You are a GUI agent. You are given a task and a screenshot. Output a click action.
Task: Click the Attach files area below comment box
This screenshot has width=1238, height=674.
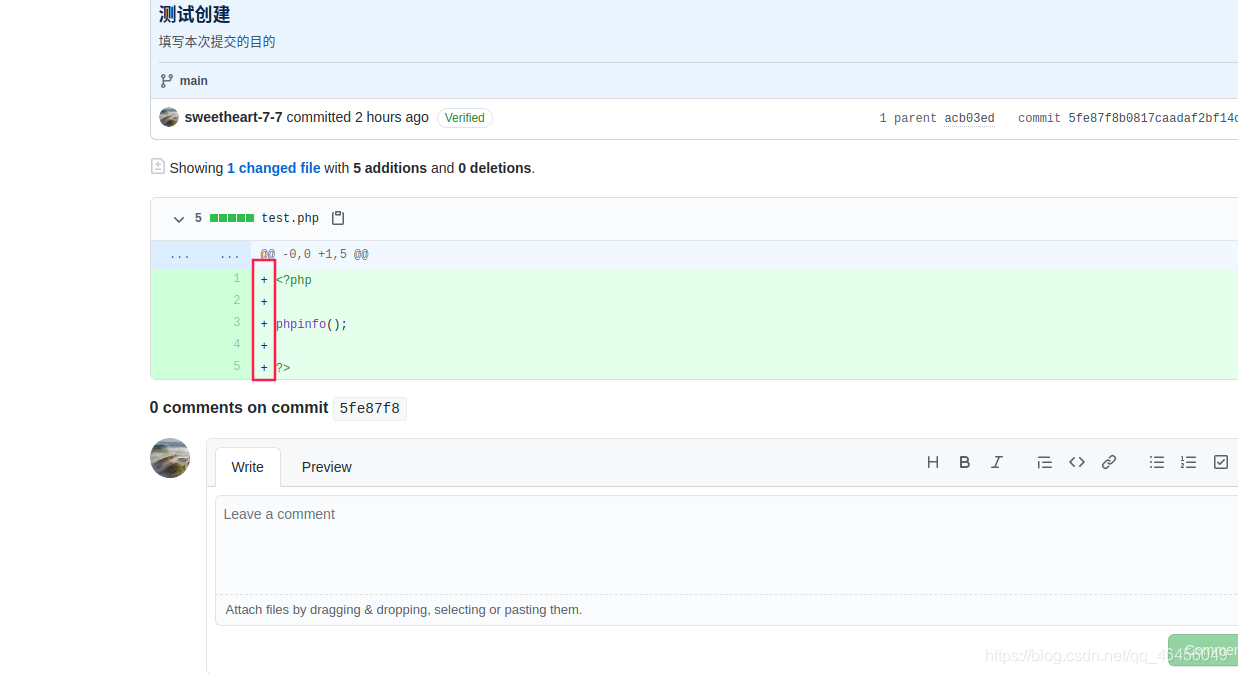(x=727, y=609)
